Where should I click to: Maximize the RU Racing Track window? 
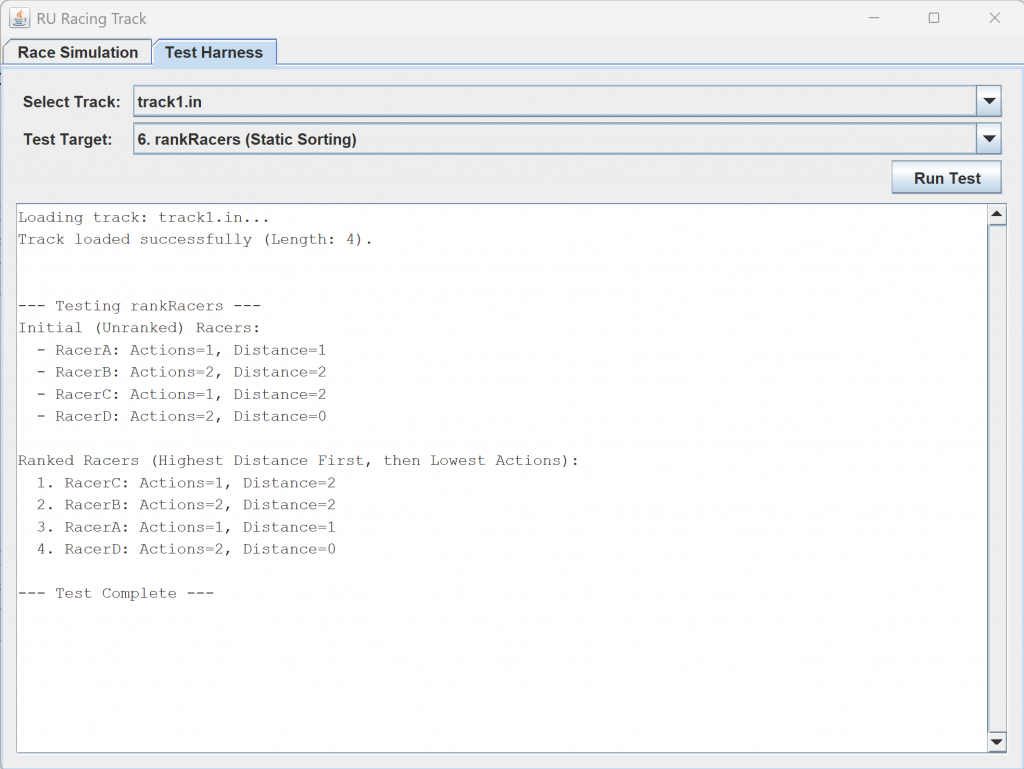click(x=934, y=18)
